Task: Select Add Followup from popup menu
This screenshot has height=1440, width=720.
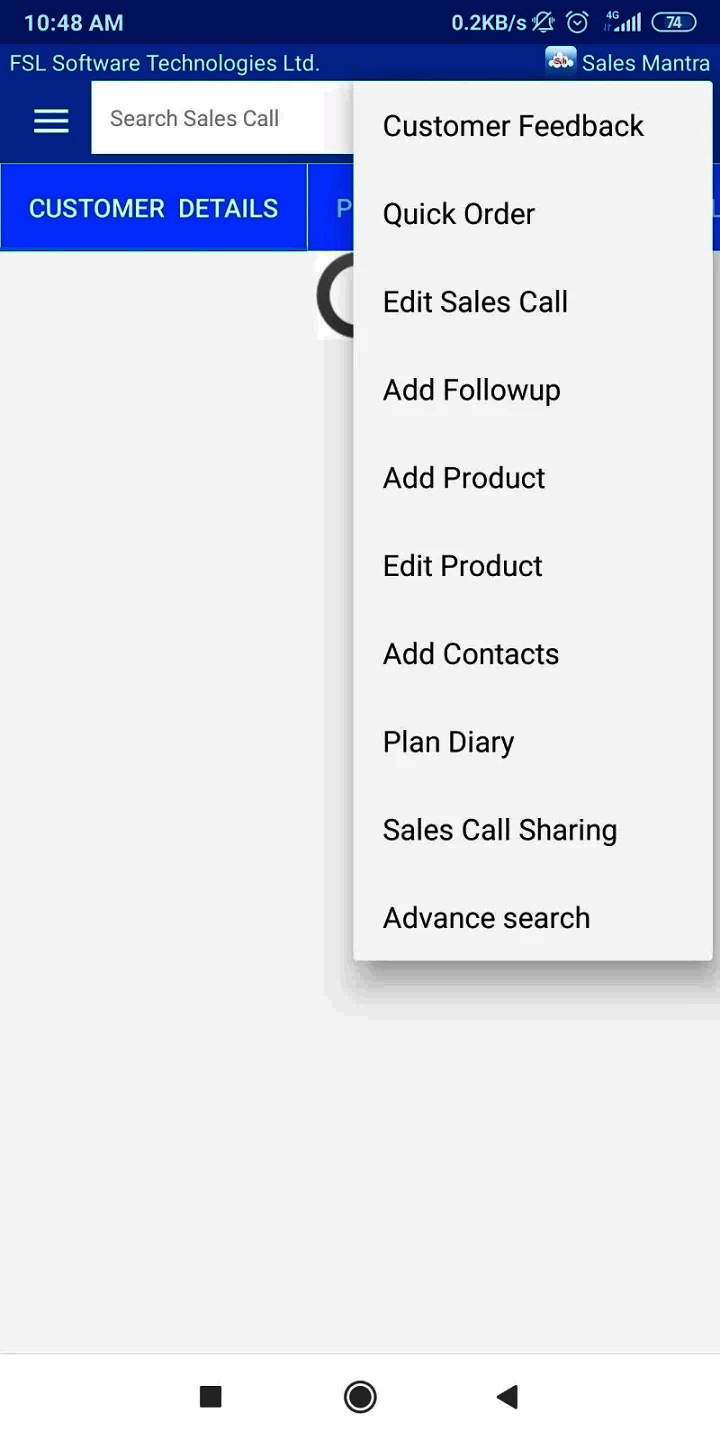Action: [471, 390]
